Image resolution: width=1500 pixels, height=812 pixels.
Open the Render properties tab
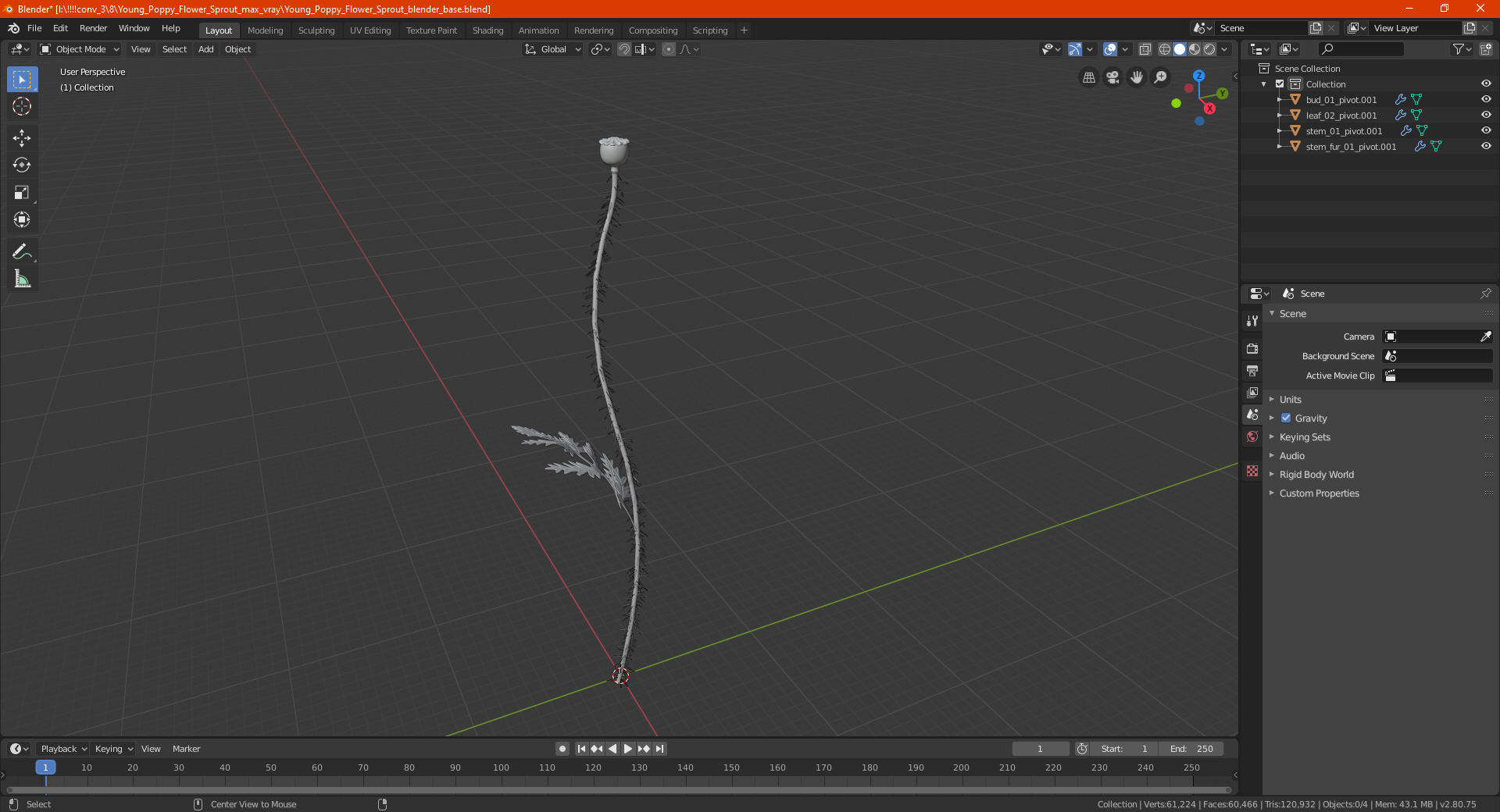[x=1252, y=348]
